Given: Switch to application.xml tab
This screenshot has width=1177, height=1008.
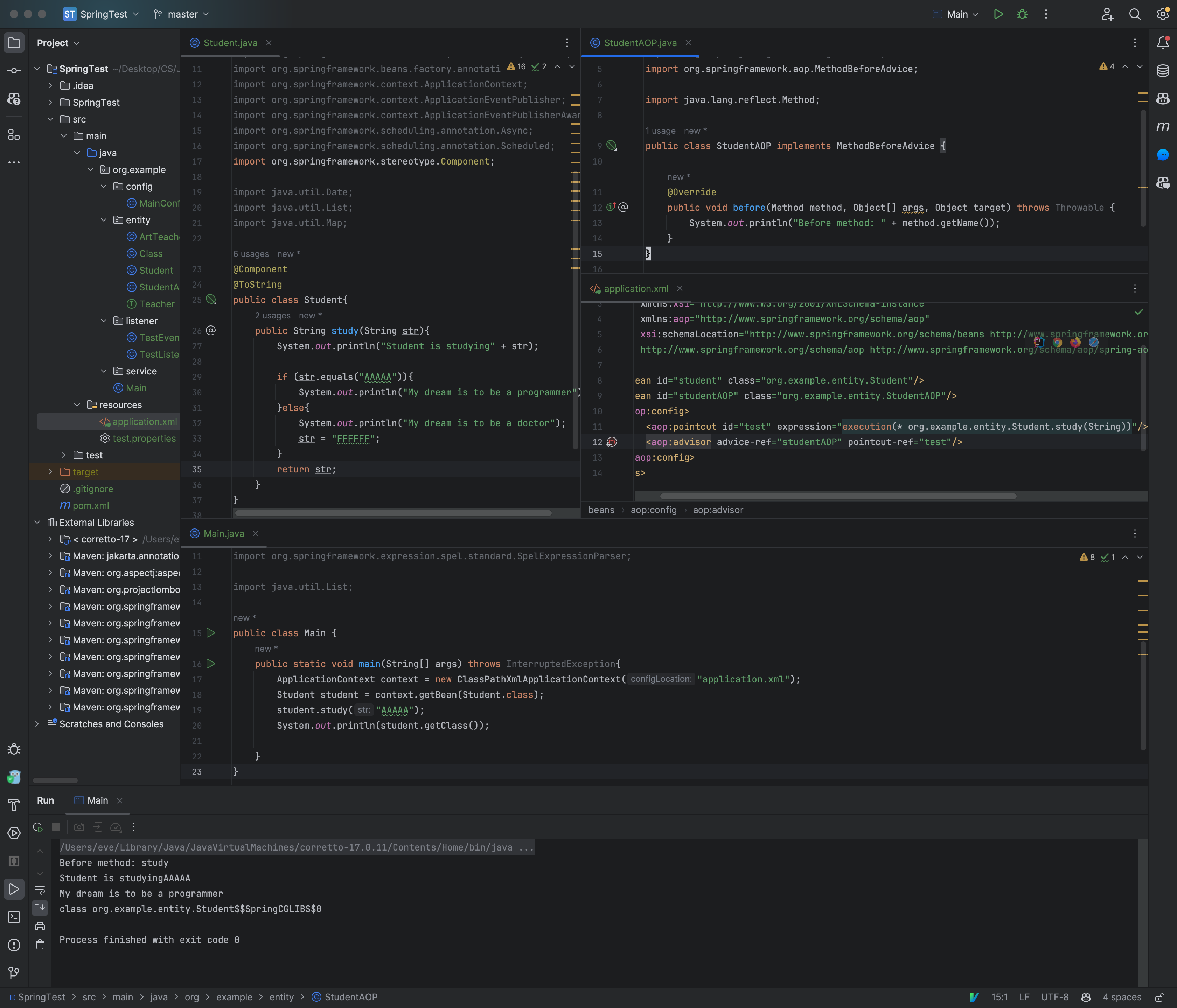Looking at the screenshot, I should coord(636,288).
